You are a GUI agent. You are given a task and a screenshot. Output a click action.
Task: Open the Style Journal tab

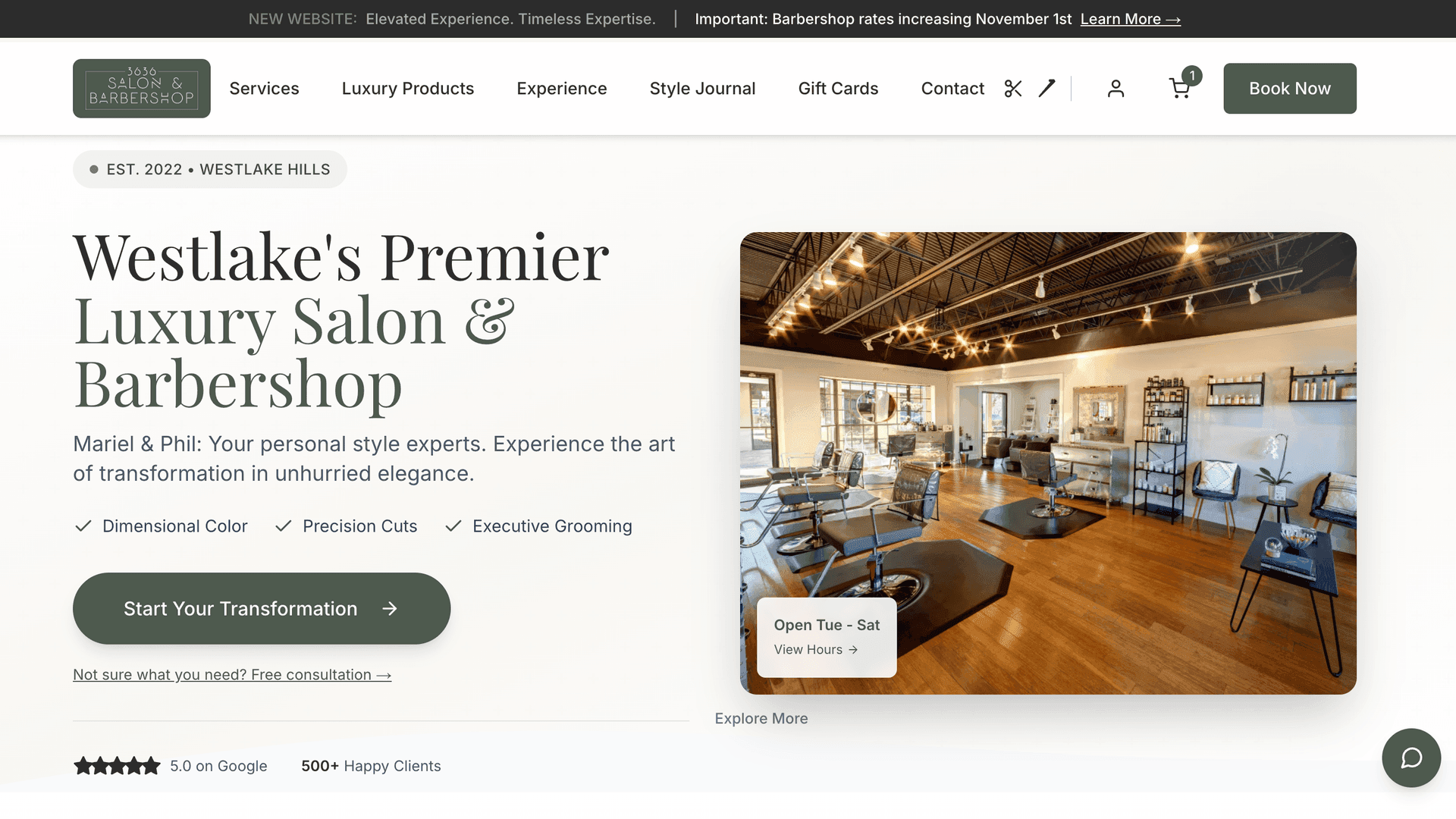[x=703, y=89]
